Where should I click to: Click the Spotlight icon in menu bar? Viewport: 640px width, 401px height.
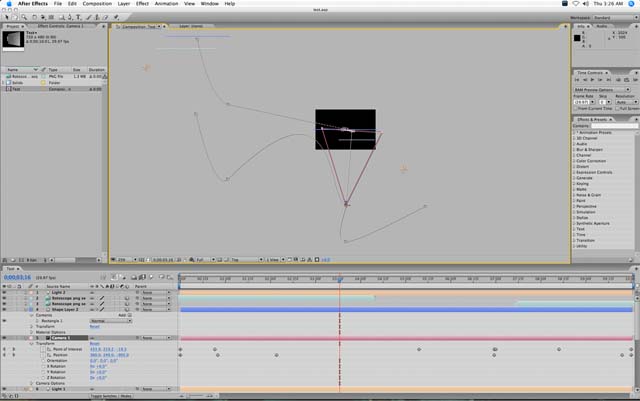631,4
